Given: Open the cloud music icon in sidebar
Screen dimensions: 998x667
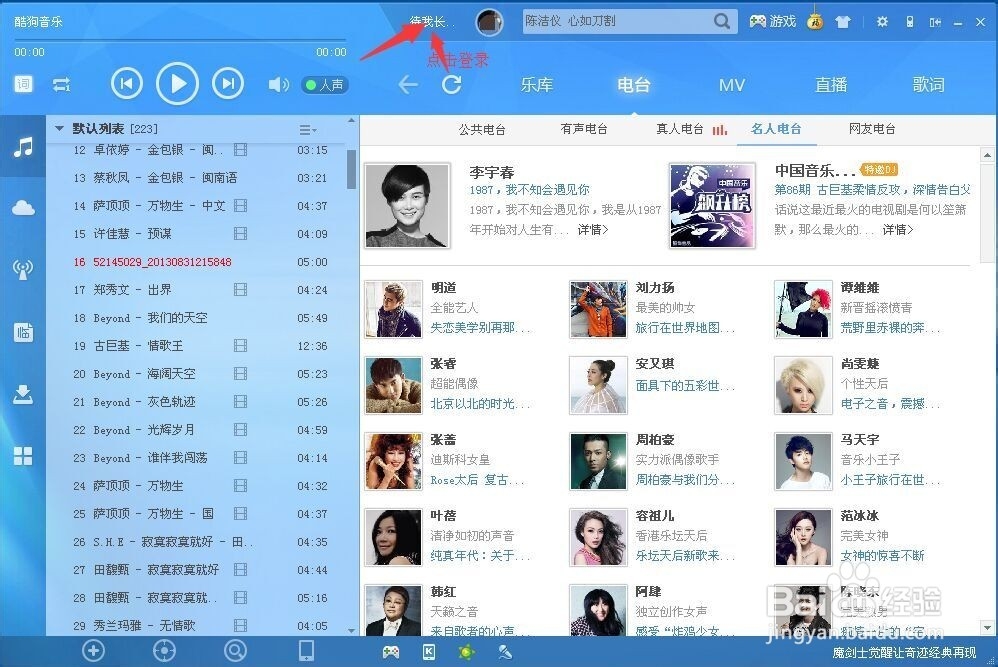Looking at the screenshot, I should [x=22, y=207].
